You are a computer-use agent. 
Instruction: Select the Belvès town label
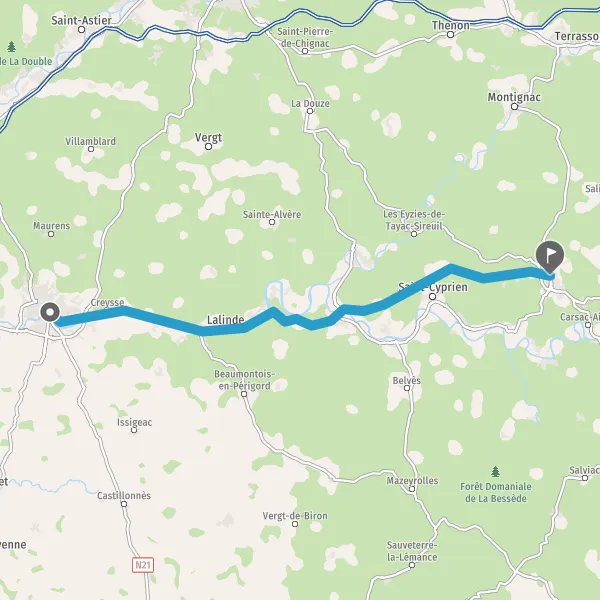407,380
